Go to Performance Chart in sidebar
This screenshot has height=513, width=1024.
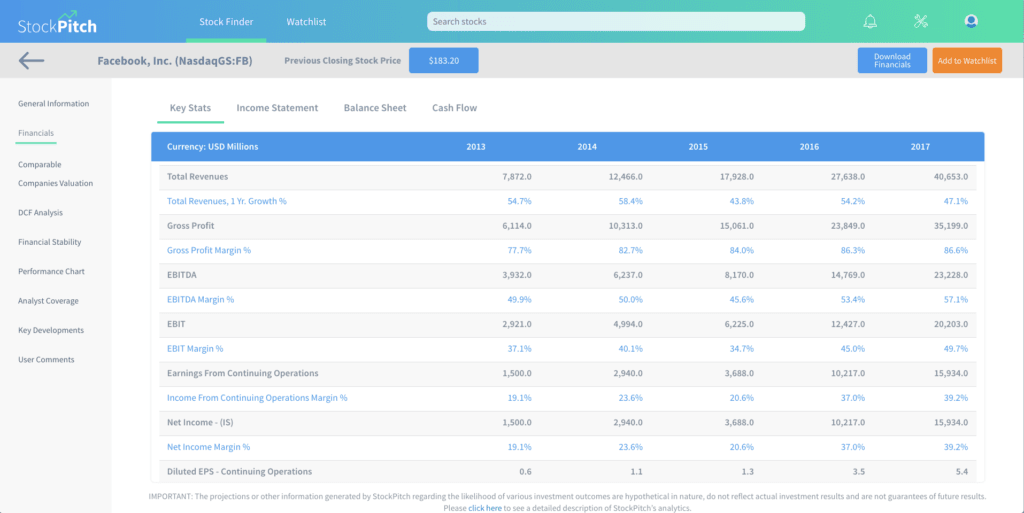[49, 271]
